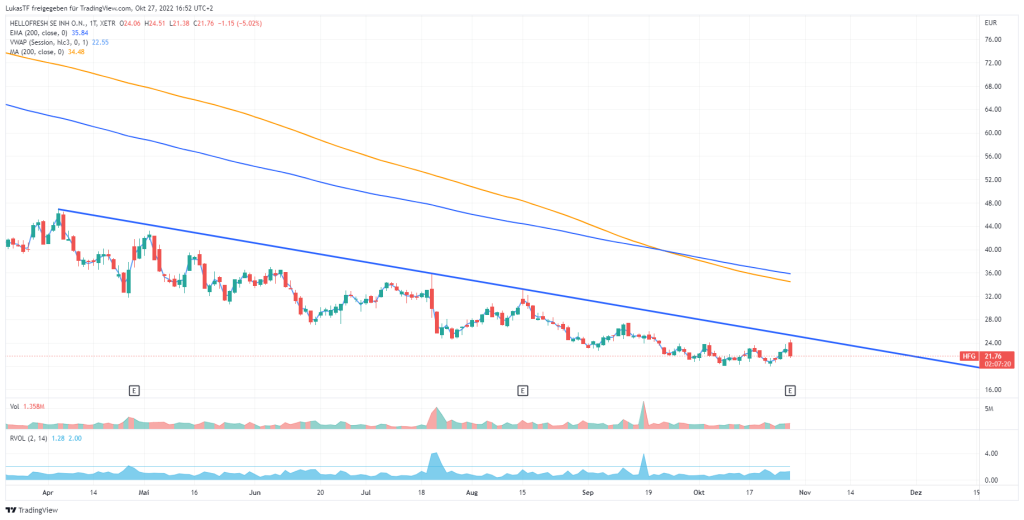Click the earnings E marker near November
The image size is (1024, 520).
pos(790,389)
